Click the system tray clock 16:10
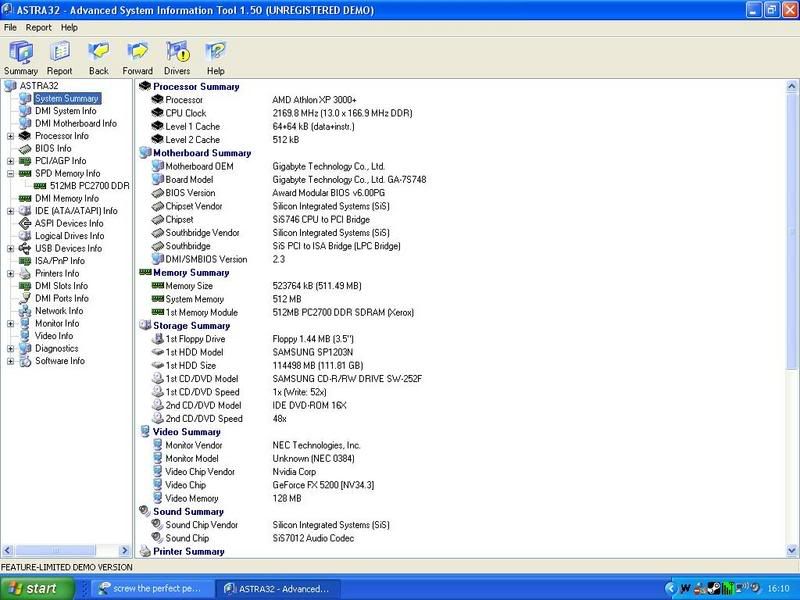The image size is (800, 600). [x=778, y=589]
